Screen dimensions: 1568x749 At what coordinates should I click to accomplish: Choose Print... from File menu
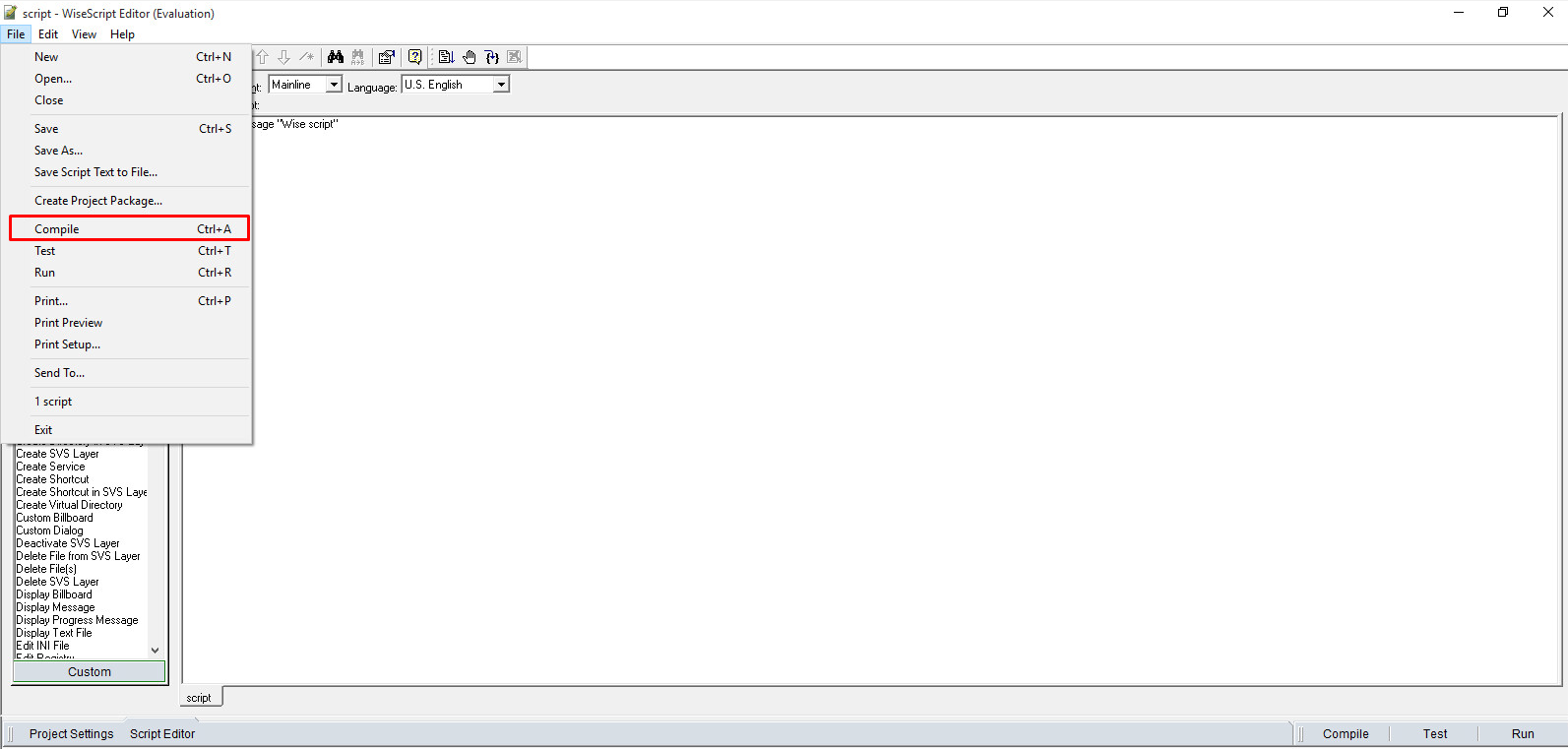click(128, 301)
